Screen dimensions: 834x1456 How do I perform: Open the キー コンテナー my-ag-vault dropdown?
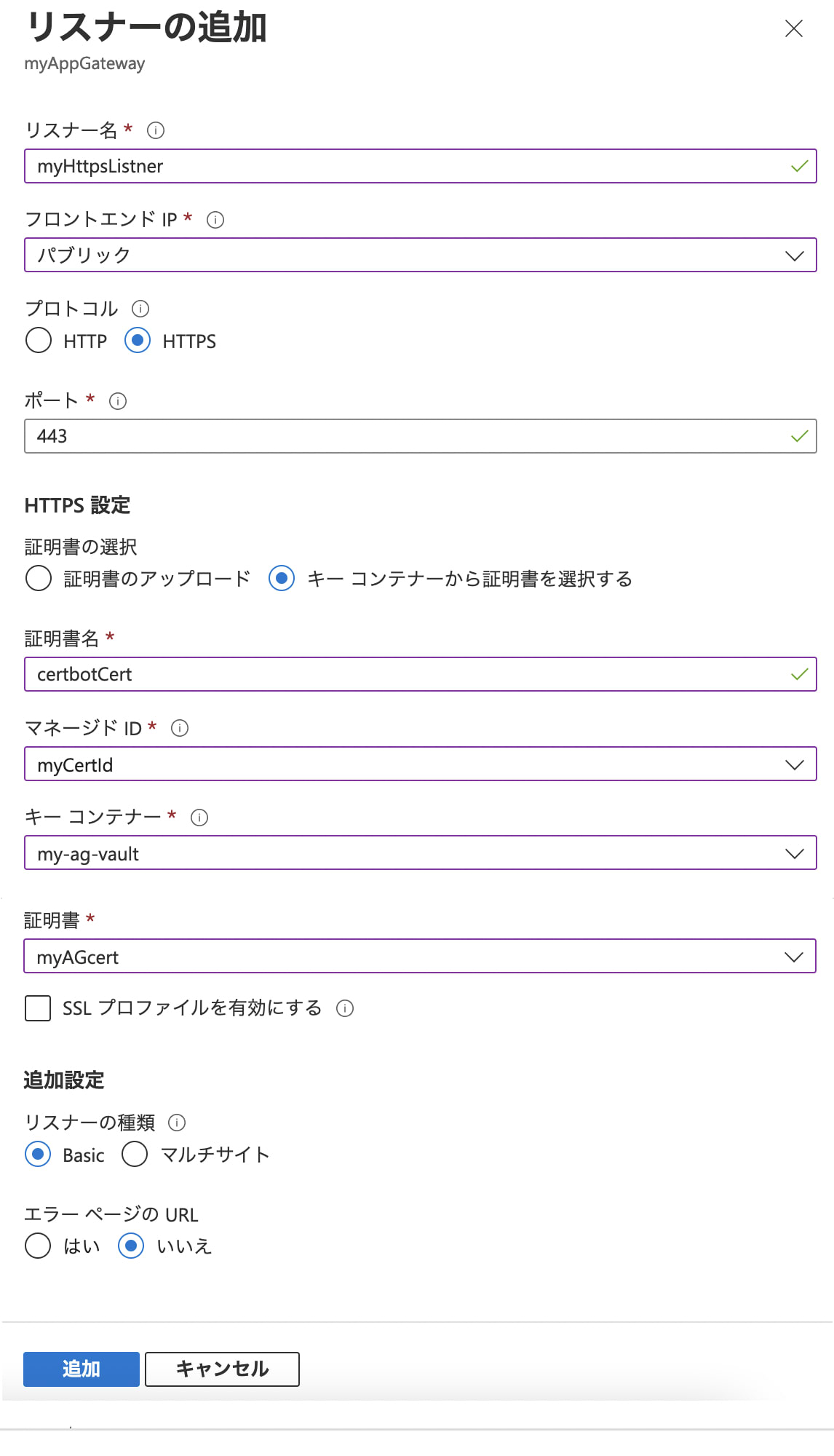click(420, 853)
